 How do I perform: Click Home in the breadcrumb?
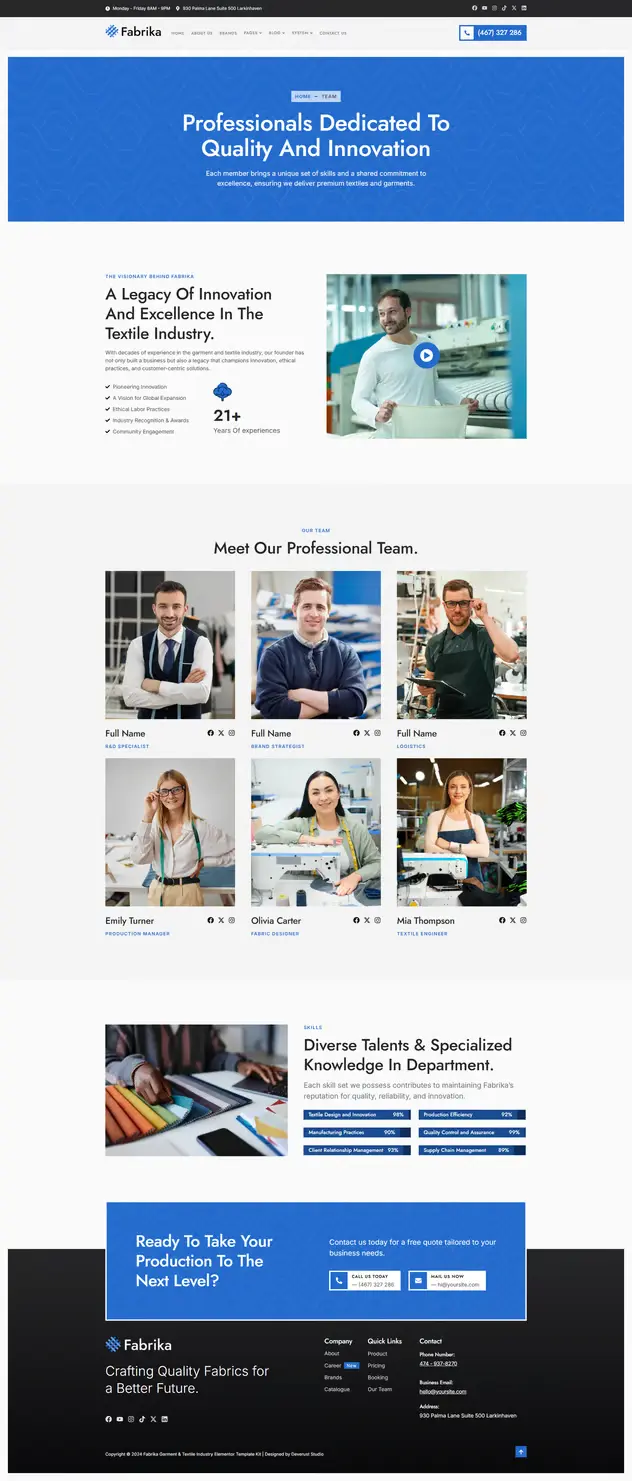pos(303,97)
